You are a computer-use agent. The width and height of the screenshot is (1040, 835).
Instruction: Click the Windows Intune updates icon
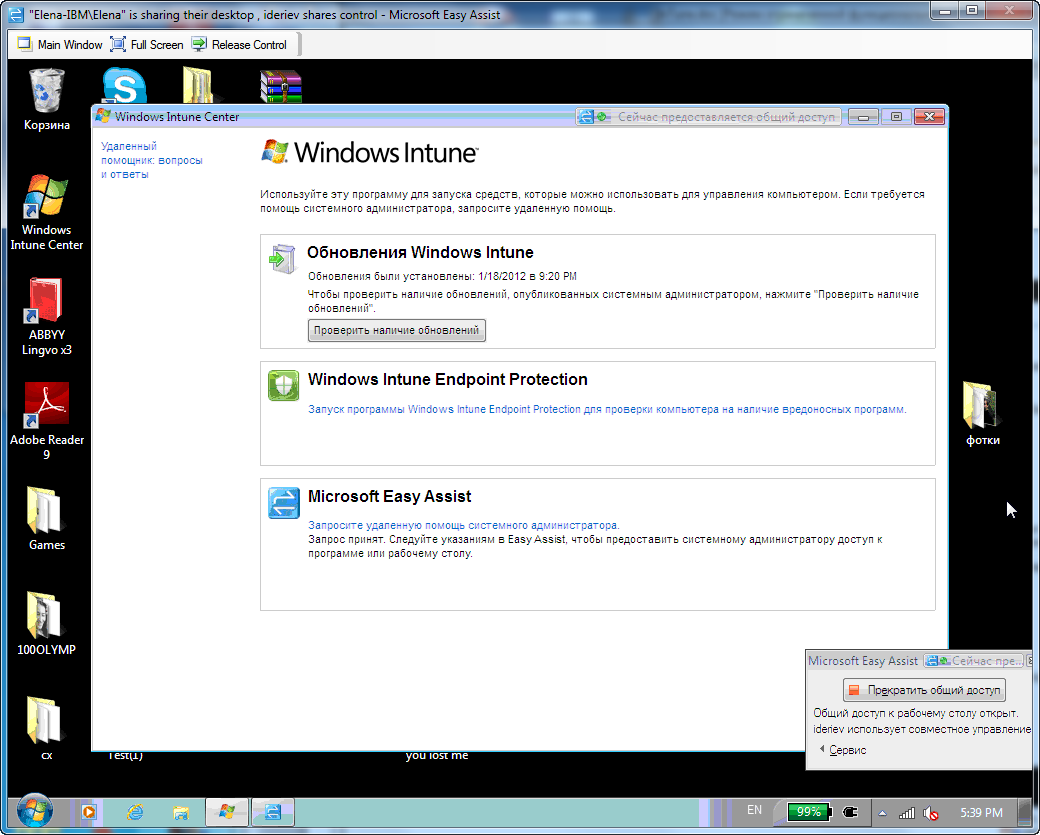[283, 259]
